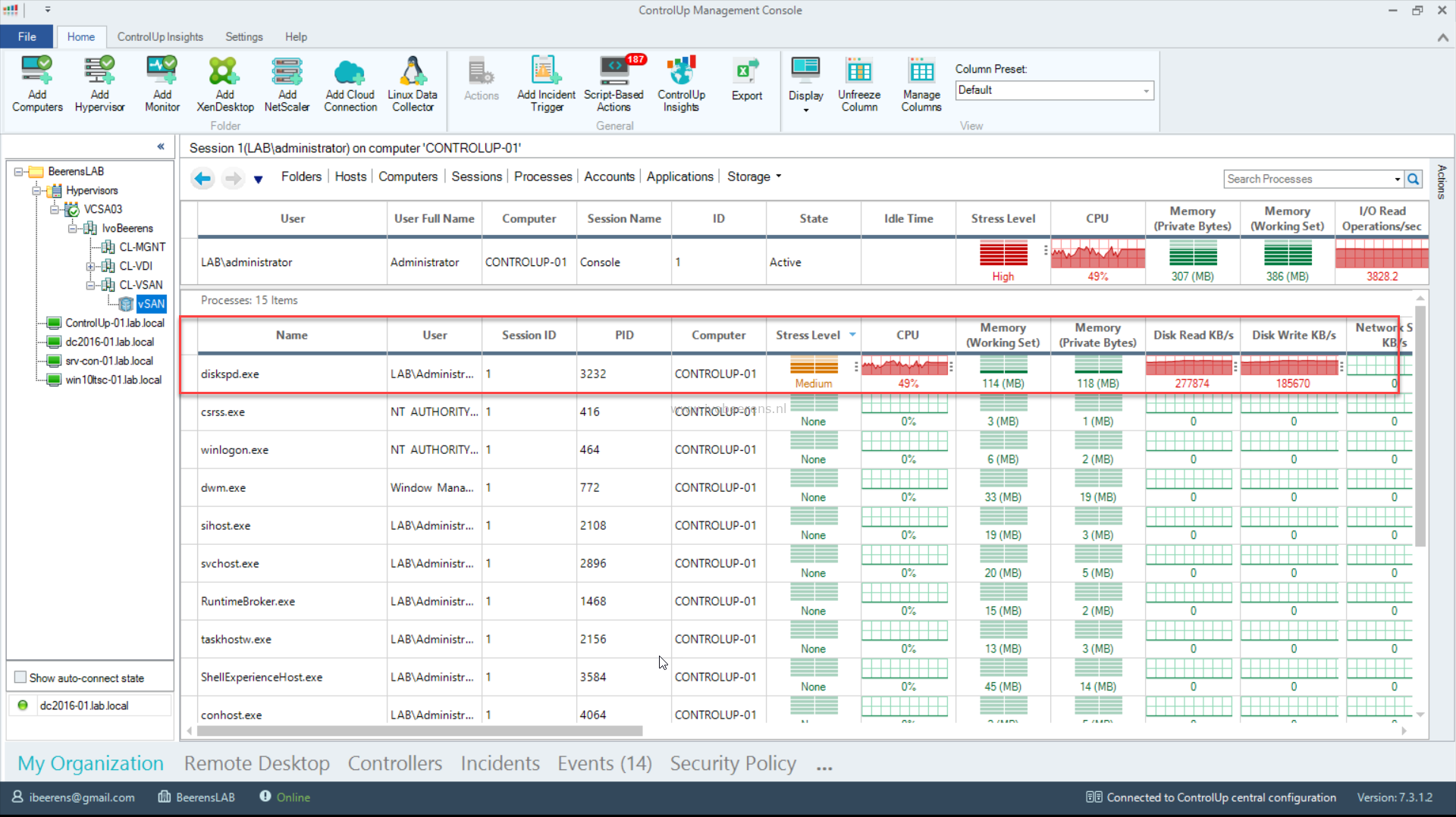Open the File menu

pyautogui.click(x=27, y=36)
